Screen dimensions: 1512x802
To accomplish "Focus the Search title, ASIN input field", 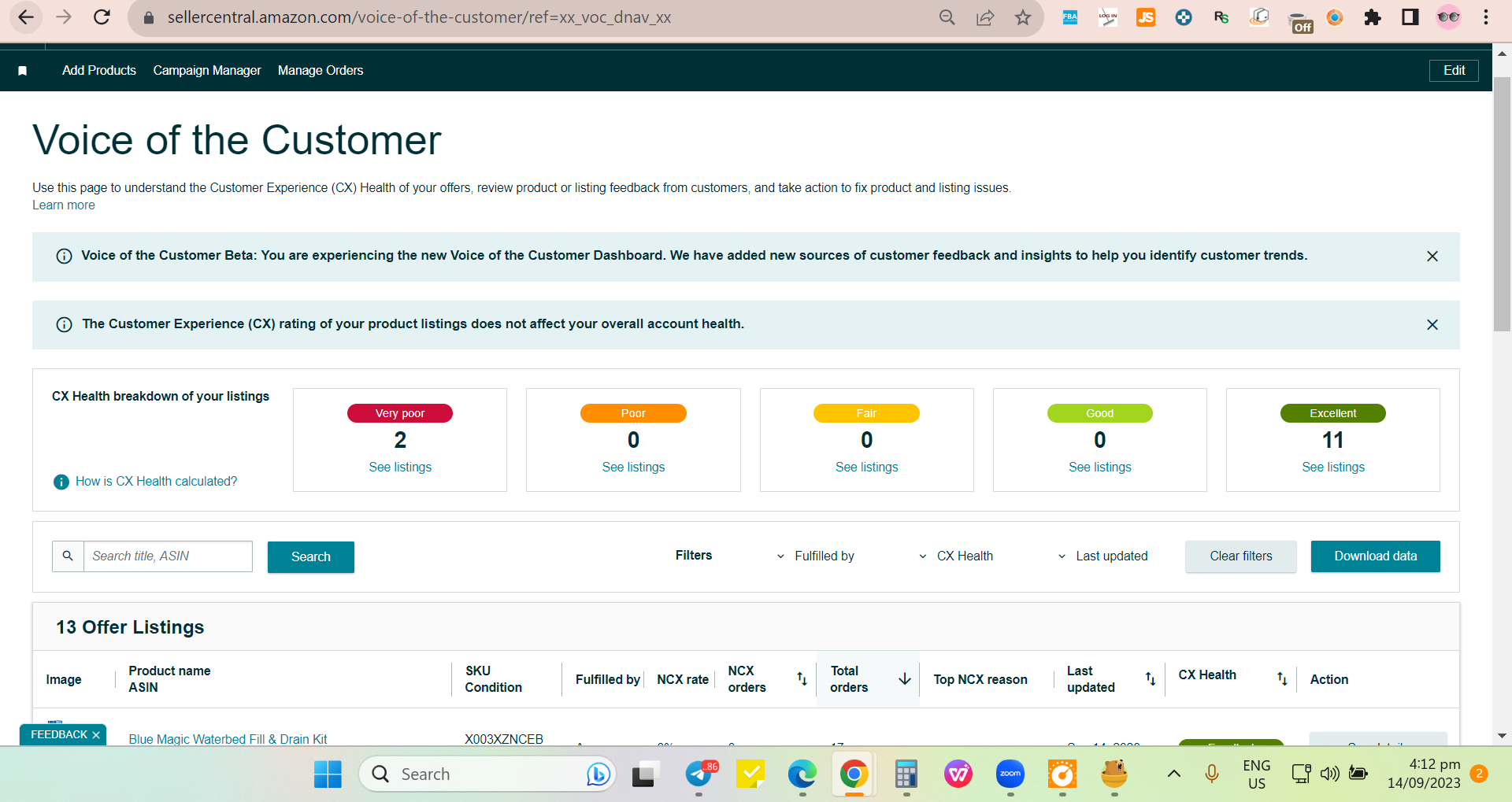I will (168, 556).
